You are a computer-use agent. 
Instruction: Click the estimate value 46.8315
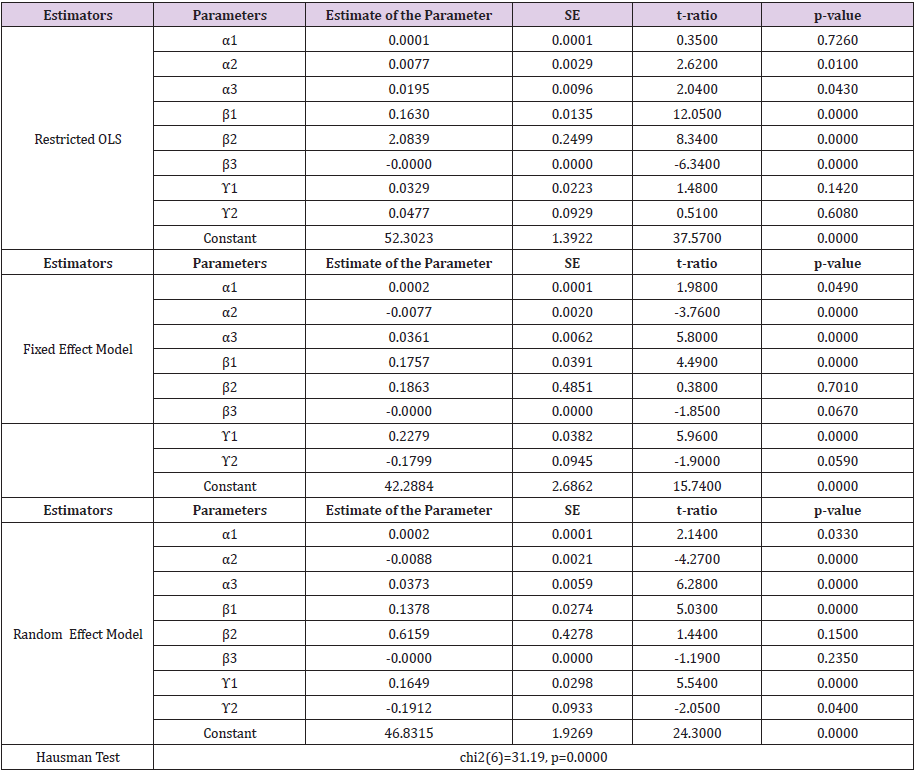(409, 733)
